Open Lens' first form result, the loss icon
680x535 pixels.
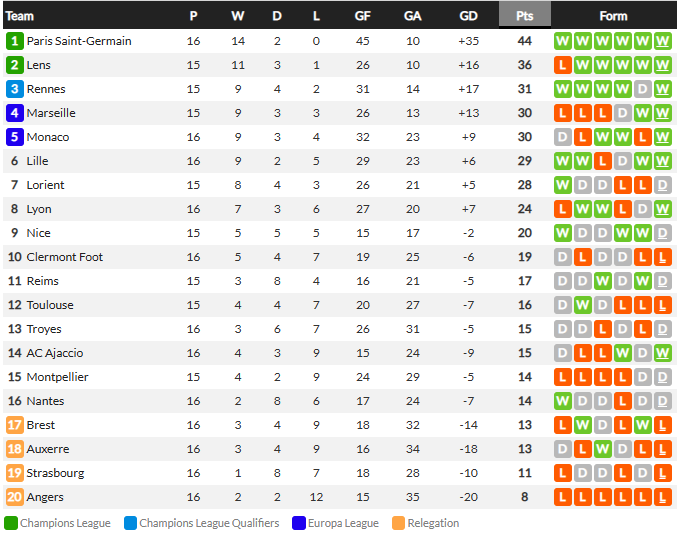pyautogui.click(x=562, y=65)
